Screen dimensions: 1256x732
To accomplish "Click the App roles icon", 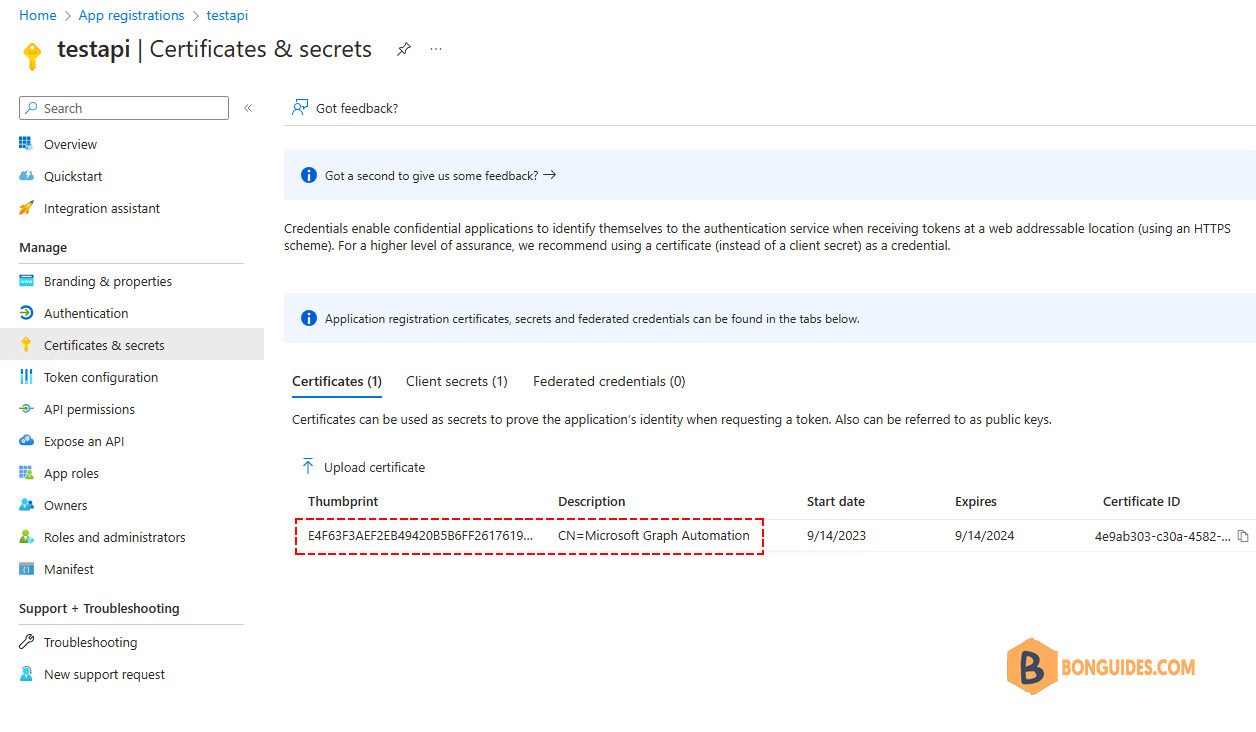I will click(26, 473).
